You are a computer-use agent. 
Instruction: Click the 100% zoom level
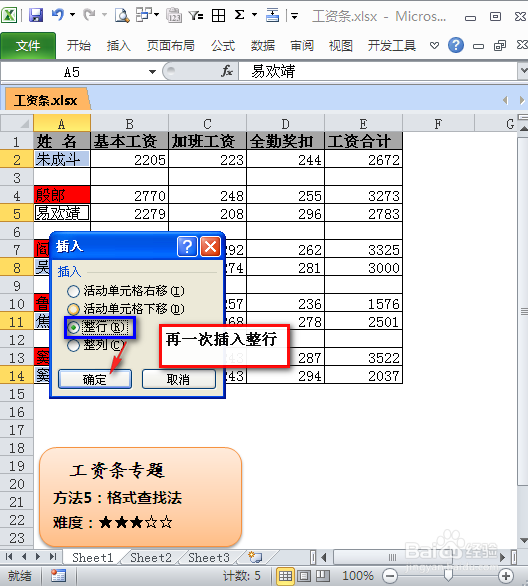358,576
